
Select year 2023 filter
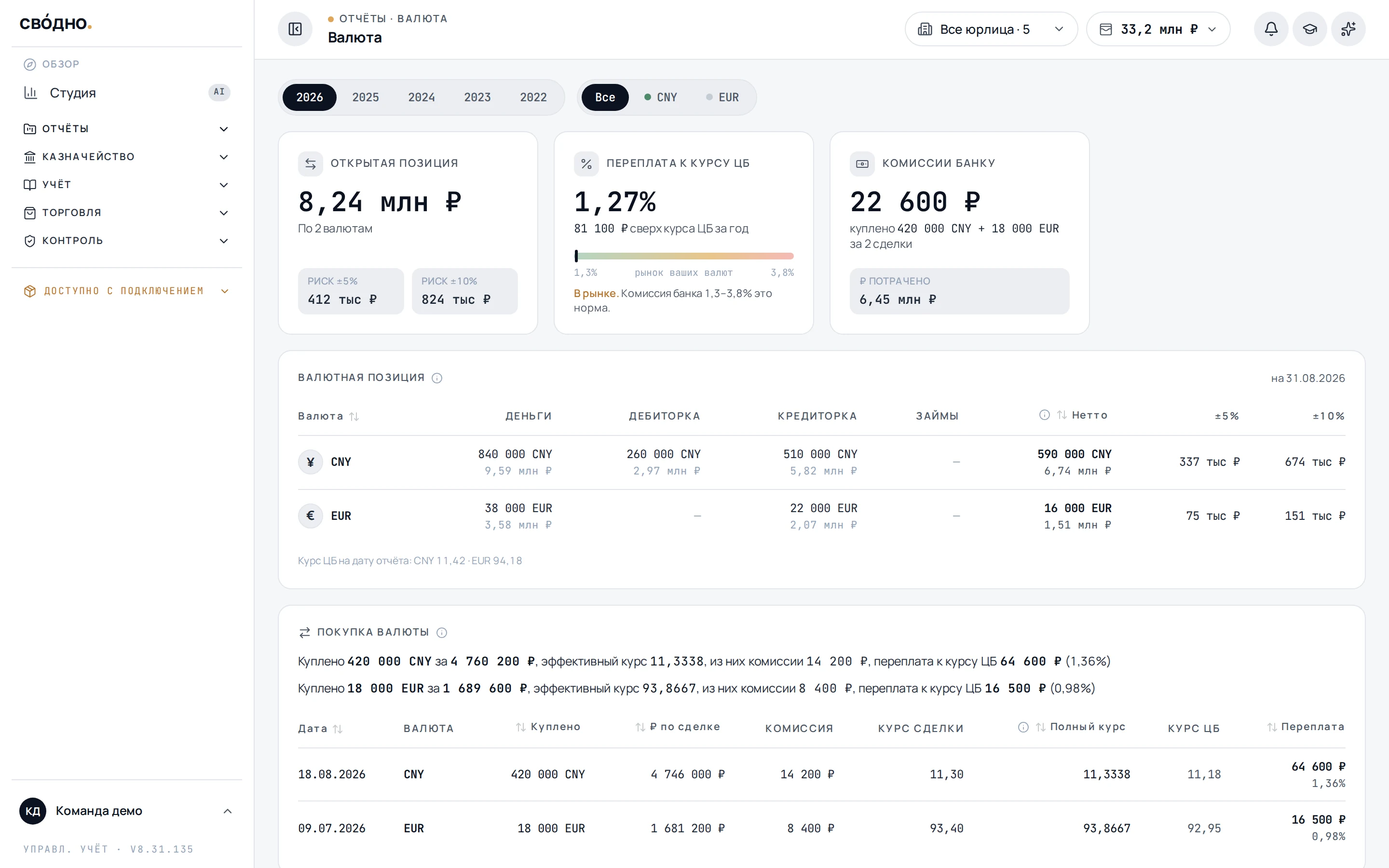coord(477,97)
